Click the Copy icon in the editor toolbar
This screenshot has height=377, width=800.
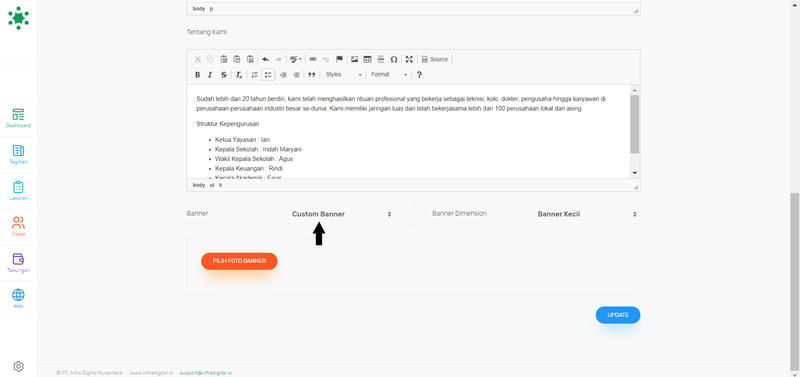(x=210, y=59)
